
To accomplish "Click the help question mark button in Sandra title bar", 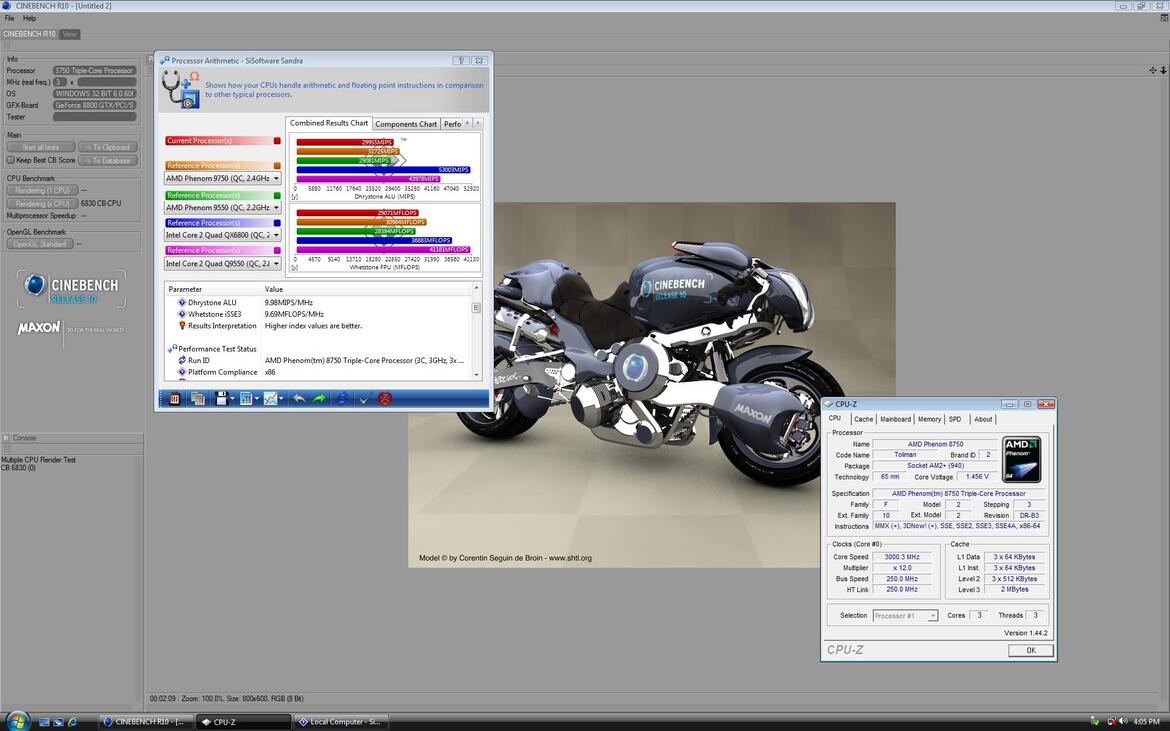I will coord(461,60).
